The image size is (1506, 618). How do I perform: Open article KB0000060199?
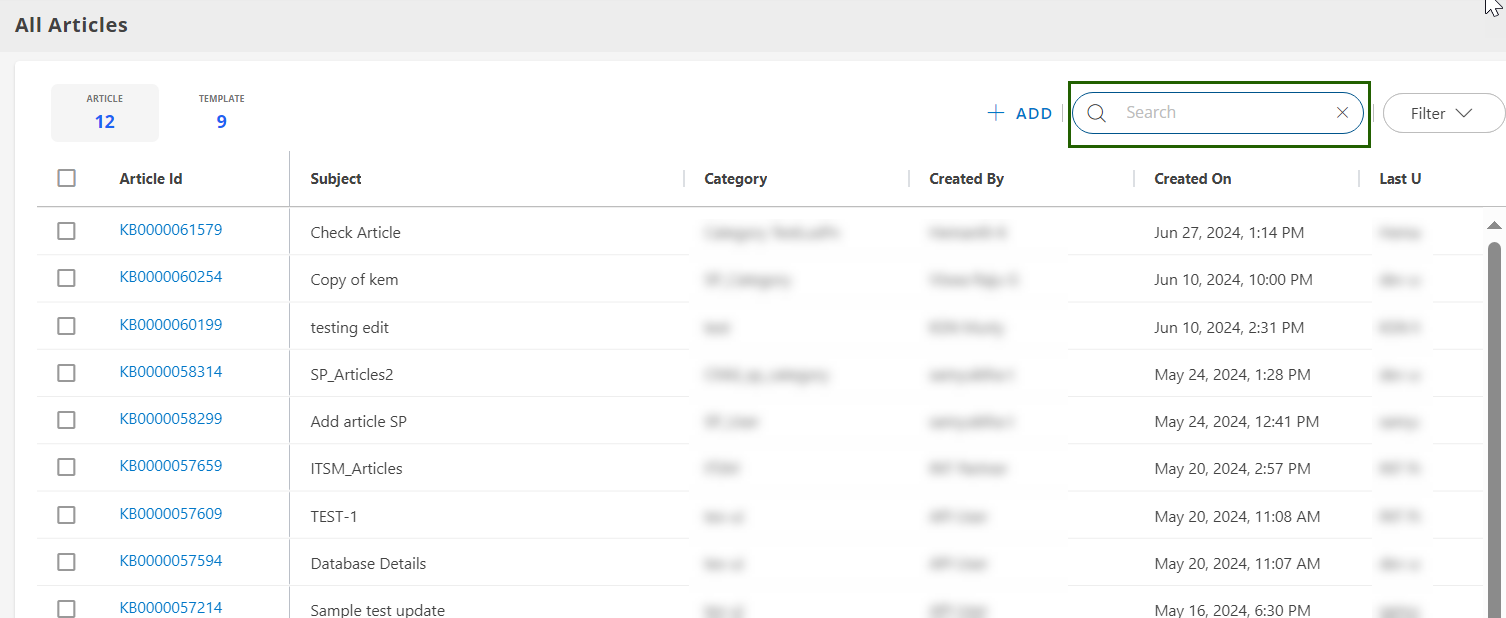(x=171, y=325)
